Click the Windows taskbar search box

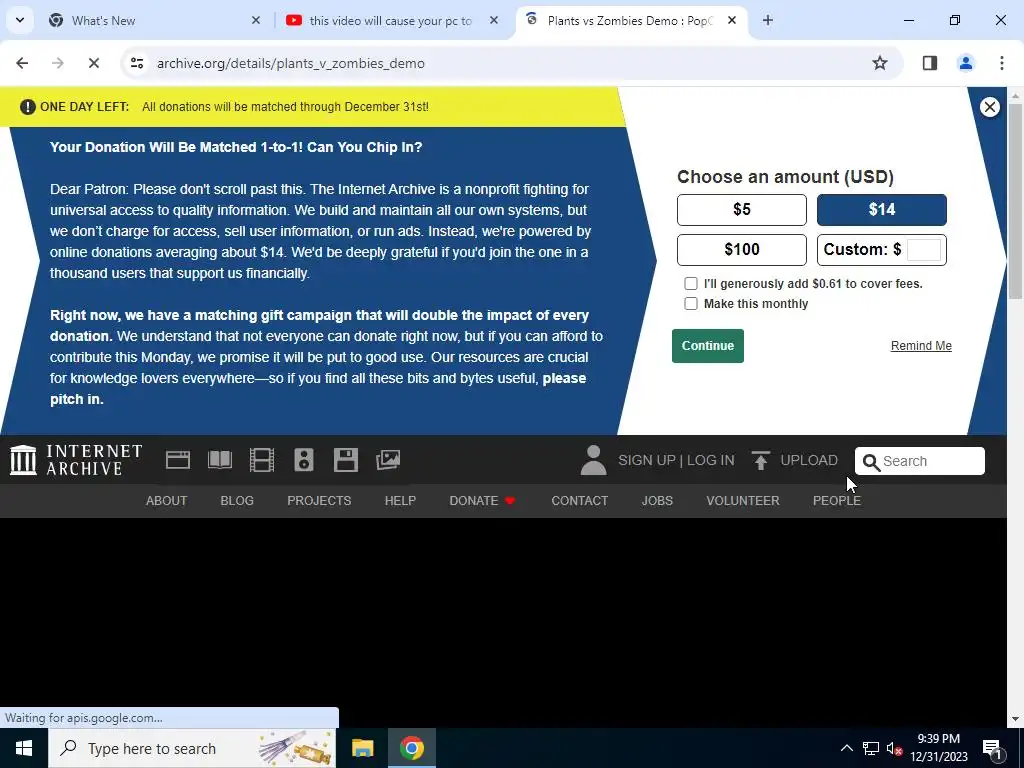pos(192,748)
